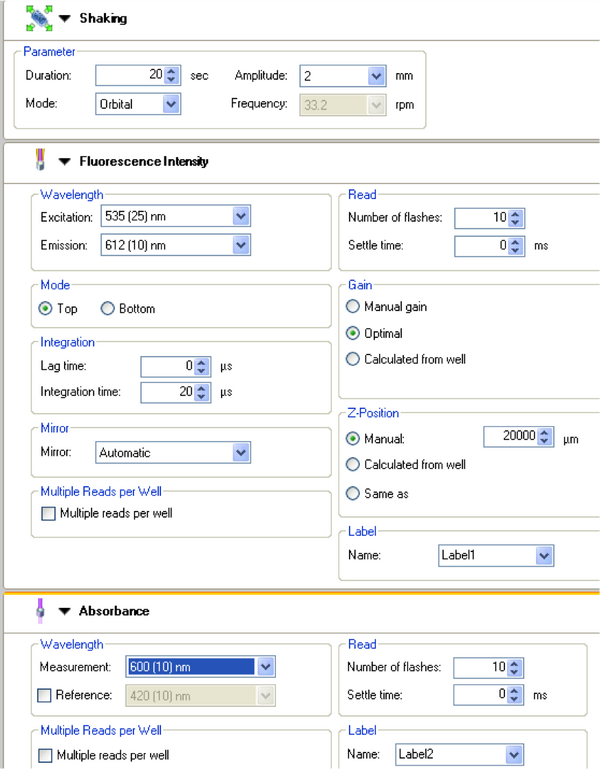600x769 pixels.
Task: Select Bottom read mode
Action: (x=108, y=309)
